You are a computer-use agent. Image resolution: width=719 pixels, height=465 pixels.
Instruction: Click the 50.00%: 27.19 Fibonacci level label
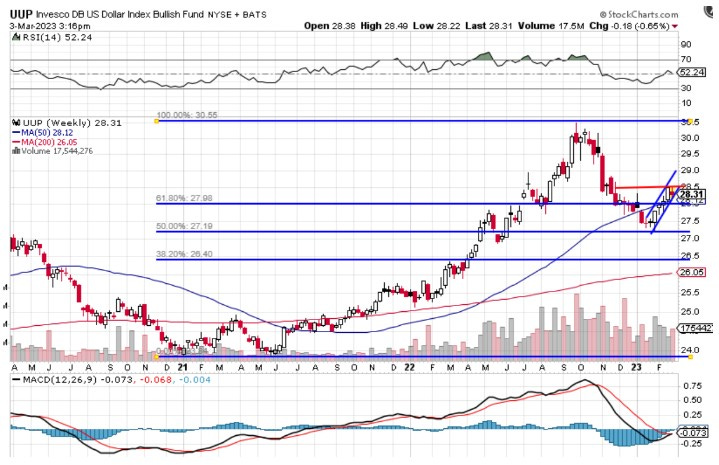(x=185, y=227)
